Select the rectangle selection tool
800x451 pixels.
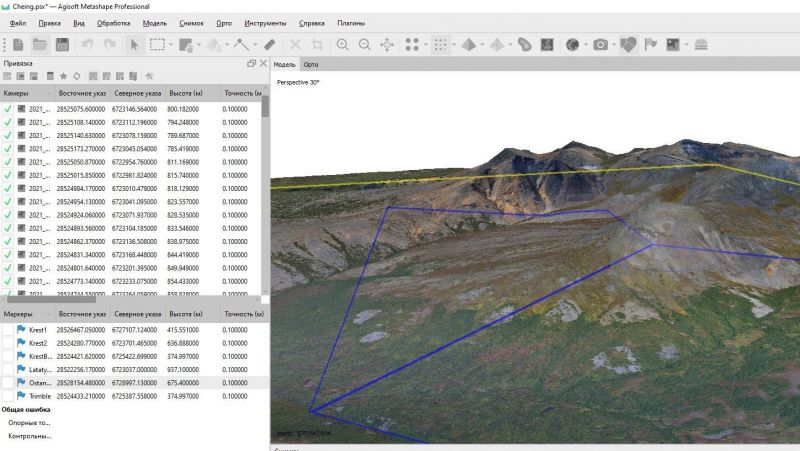point(157,44)
